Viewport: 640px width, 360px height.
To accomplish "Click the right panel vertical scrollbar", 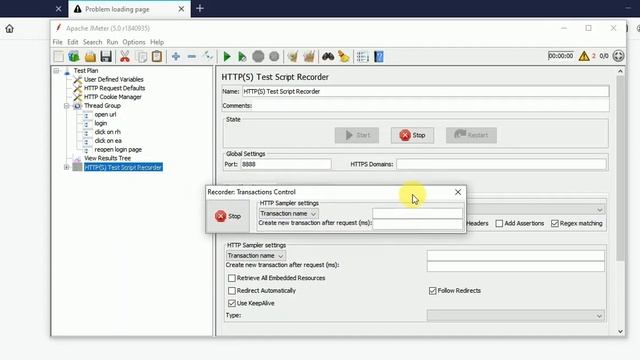I will tap(620, 167).
